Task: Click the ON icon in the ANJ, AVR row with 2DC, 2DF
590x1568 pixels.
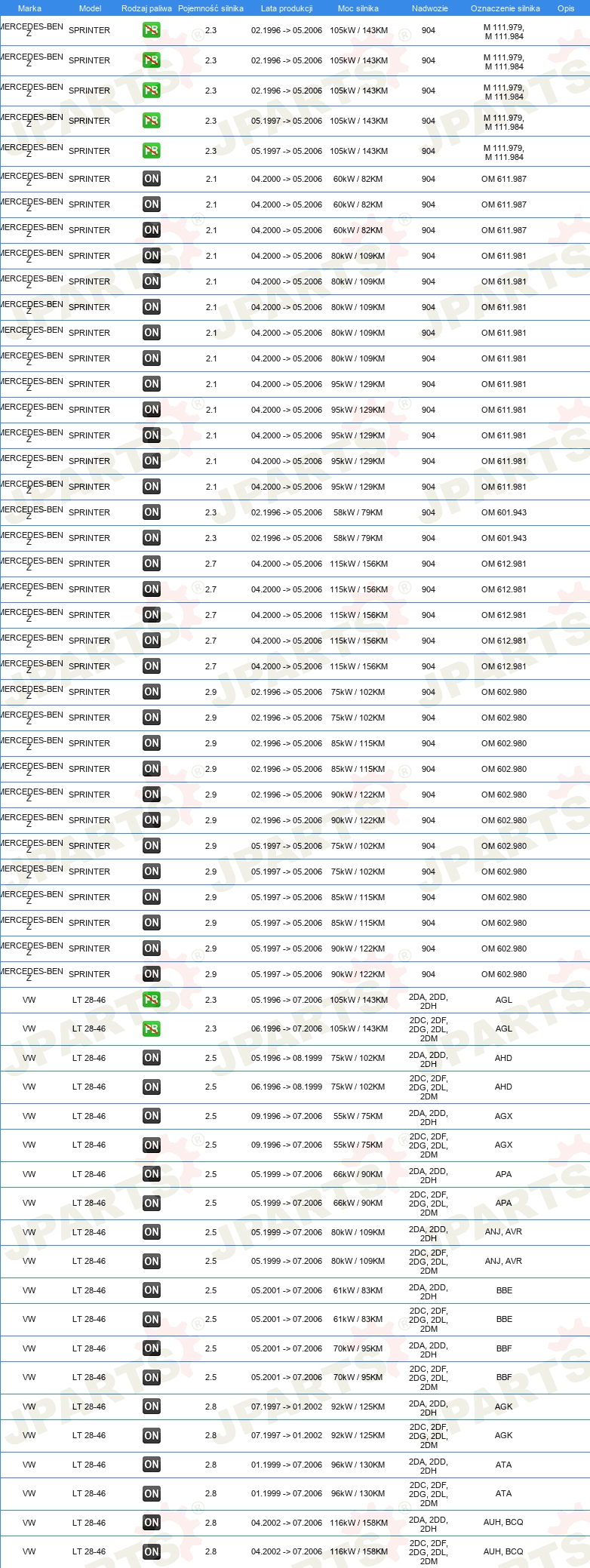Action: (152, 1261)
